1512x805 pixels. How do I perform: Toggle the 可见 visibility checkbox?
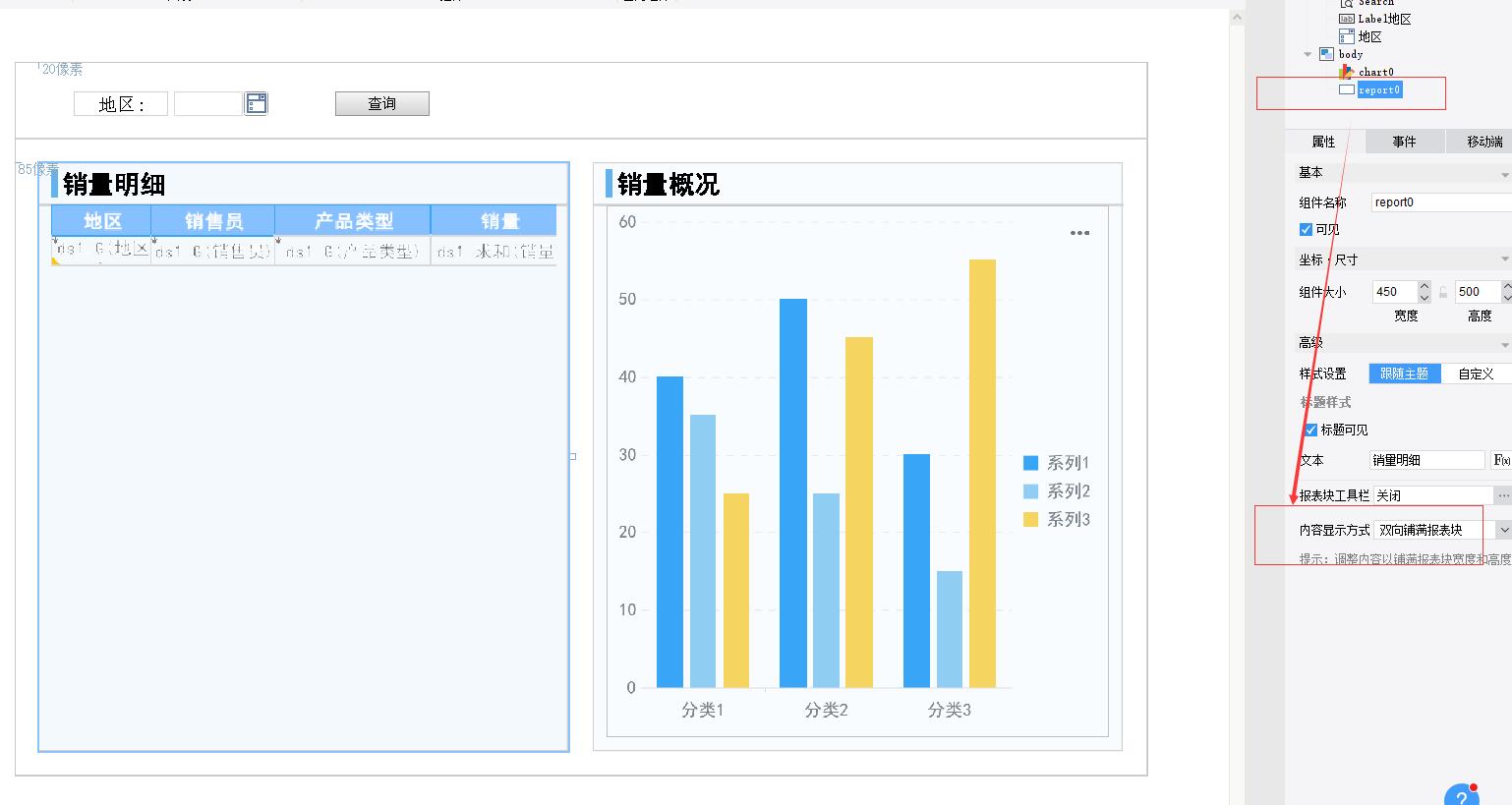point(1306,230)
